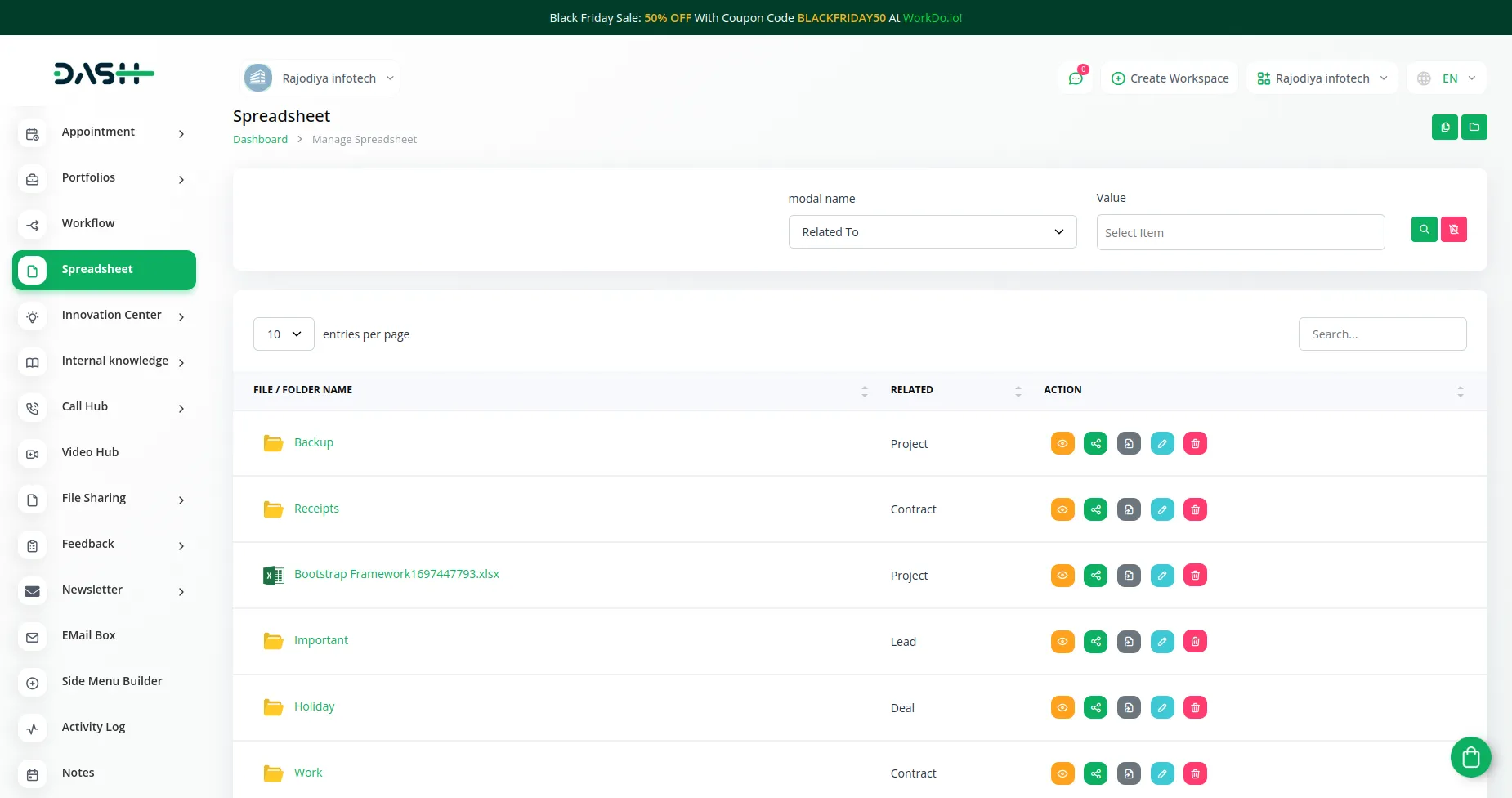Open the entries per page dropdown
The height and width of the screenshot is (798, 1512).
click(284, 334)
